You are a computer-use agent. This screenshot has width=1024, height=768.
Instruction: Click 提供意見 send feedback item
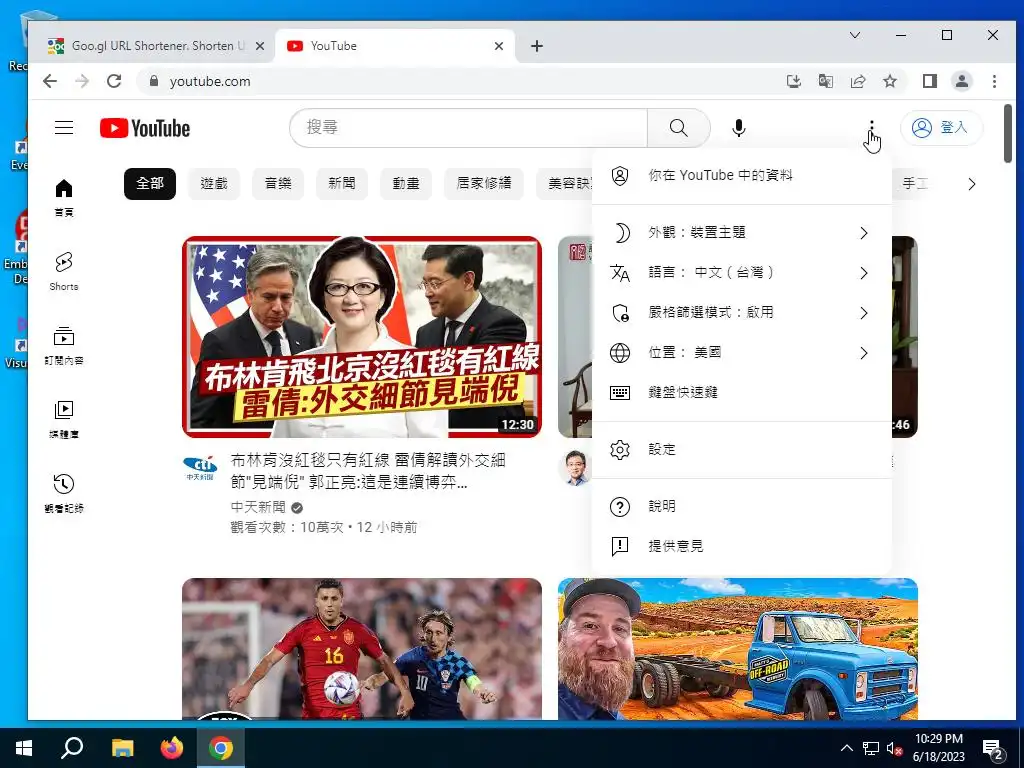[741, 546]
